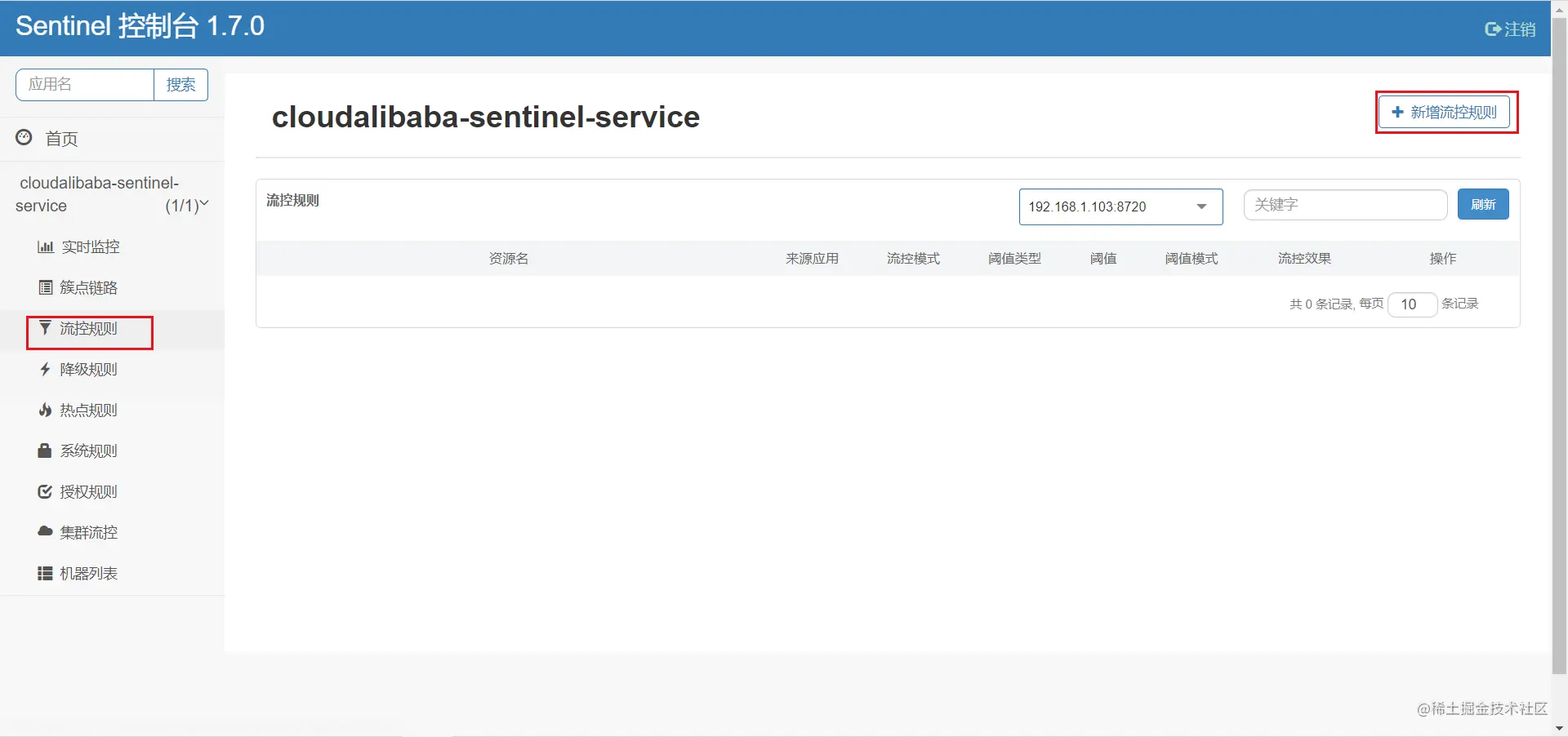
Task: Select the 系统规则 menu item
Action: [88, 451]
